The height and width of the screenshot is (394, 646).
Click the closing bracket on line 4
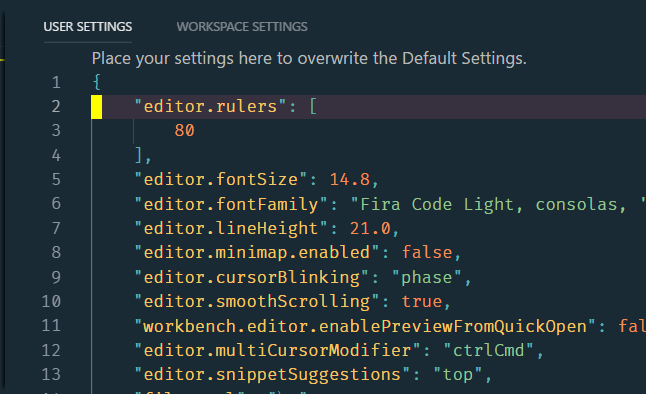click(x=138, y=155)
